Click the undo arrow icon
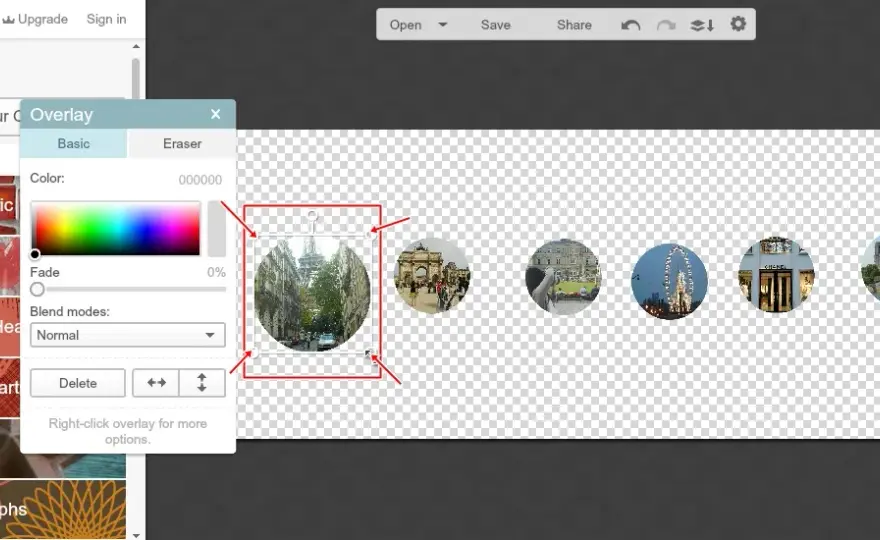The height and width of the screenshot is (540, 880). click(x=631, y=25)
